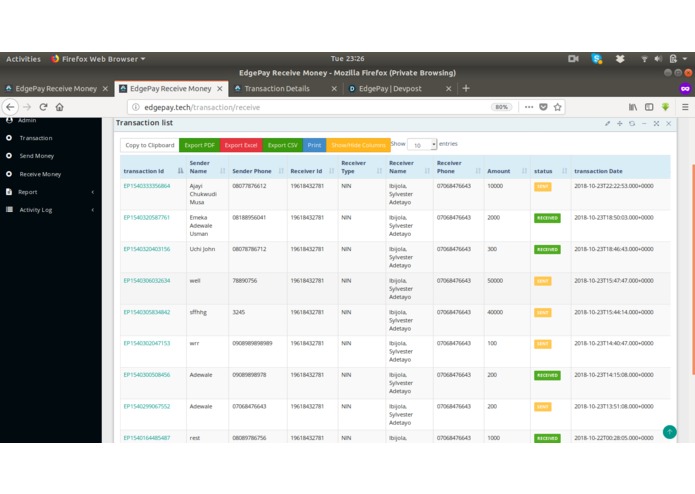Sort by transaction Id column
This screenshot has width=695, height=494.
[151, 171]
